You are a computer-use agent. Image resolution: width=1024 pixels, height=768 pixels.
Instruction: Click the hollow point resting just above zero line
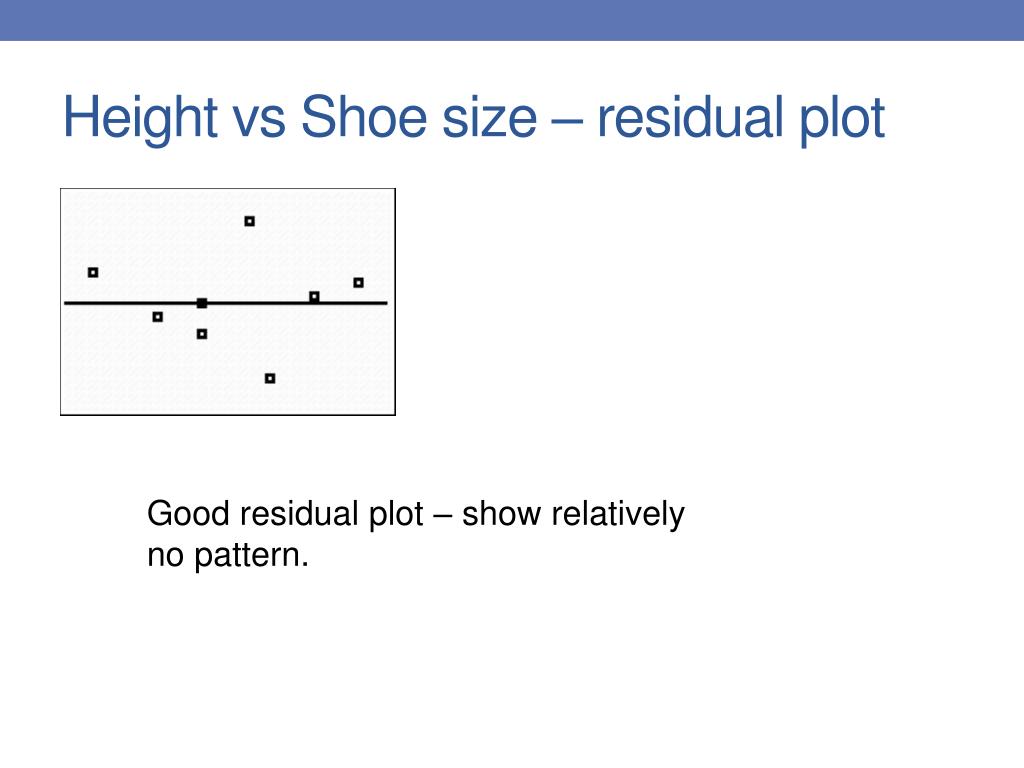pyautogui.click(x=314, y=296)
